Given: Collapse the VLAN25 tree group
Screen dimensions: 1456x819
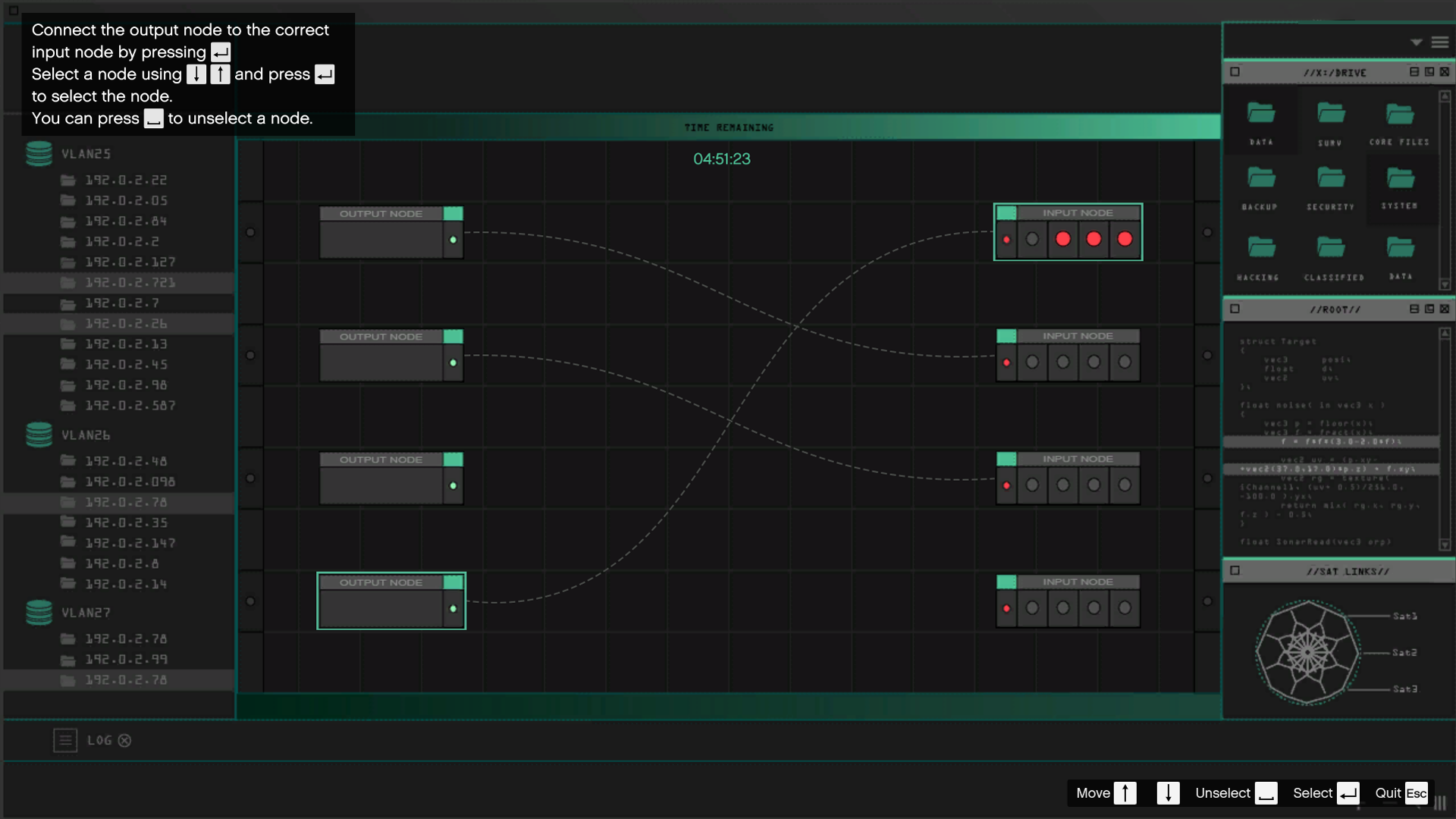Looking at the screenshot, I should [86, 154].
